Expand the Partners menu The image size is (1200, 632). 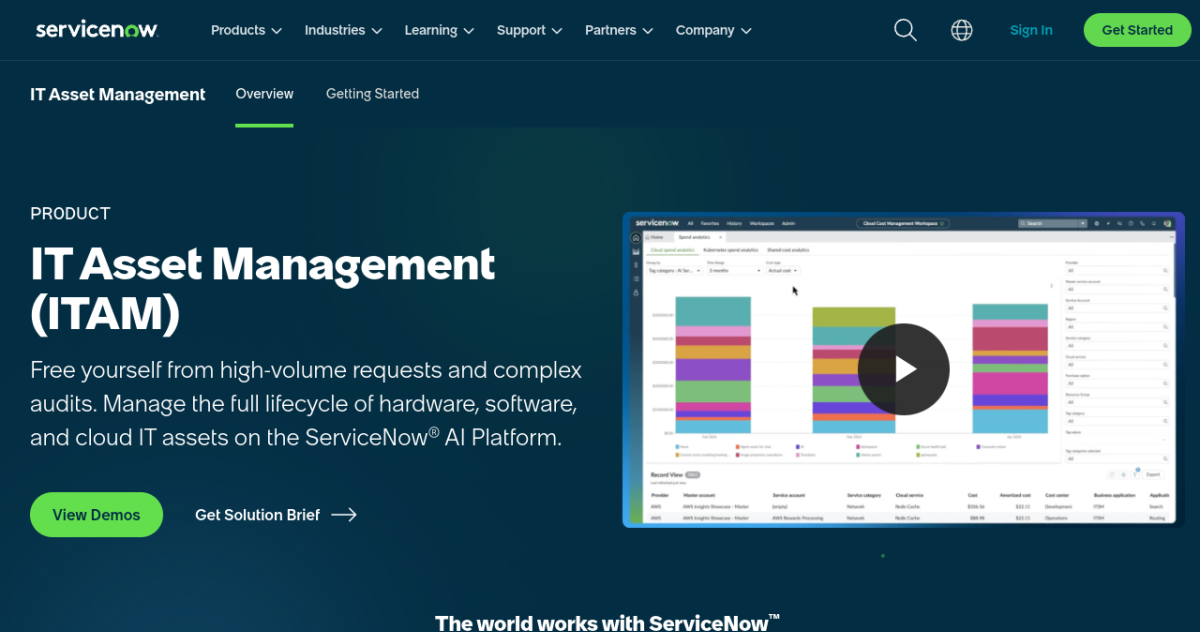tap(619, 30)
